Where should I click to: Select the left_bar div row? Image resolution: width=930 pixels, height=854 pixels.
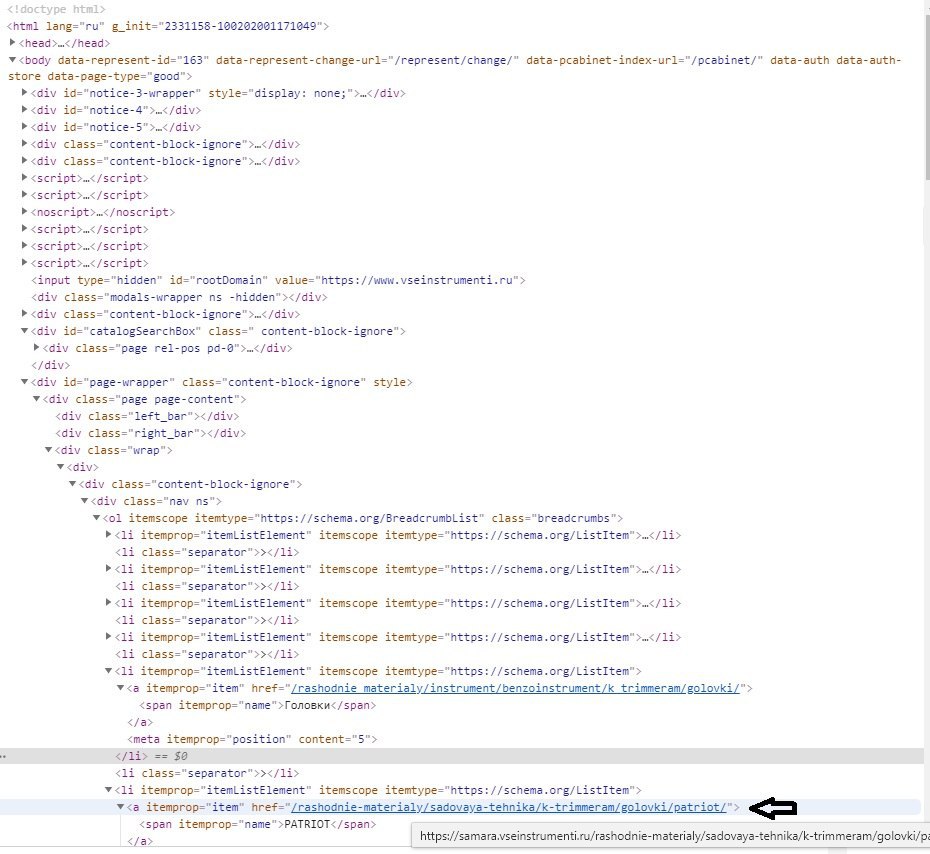[147, 416]
